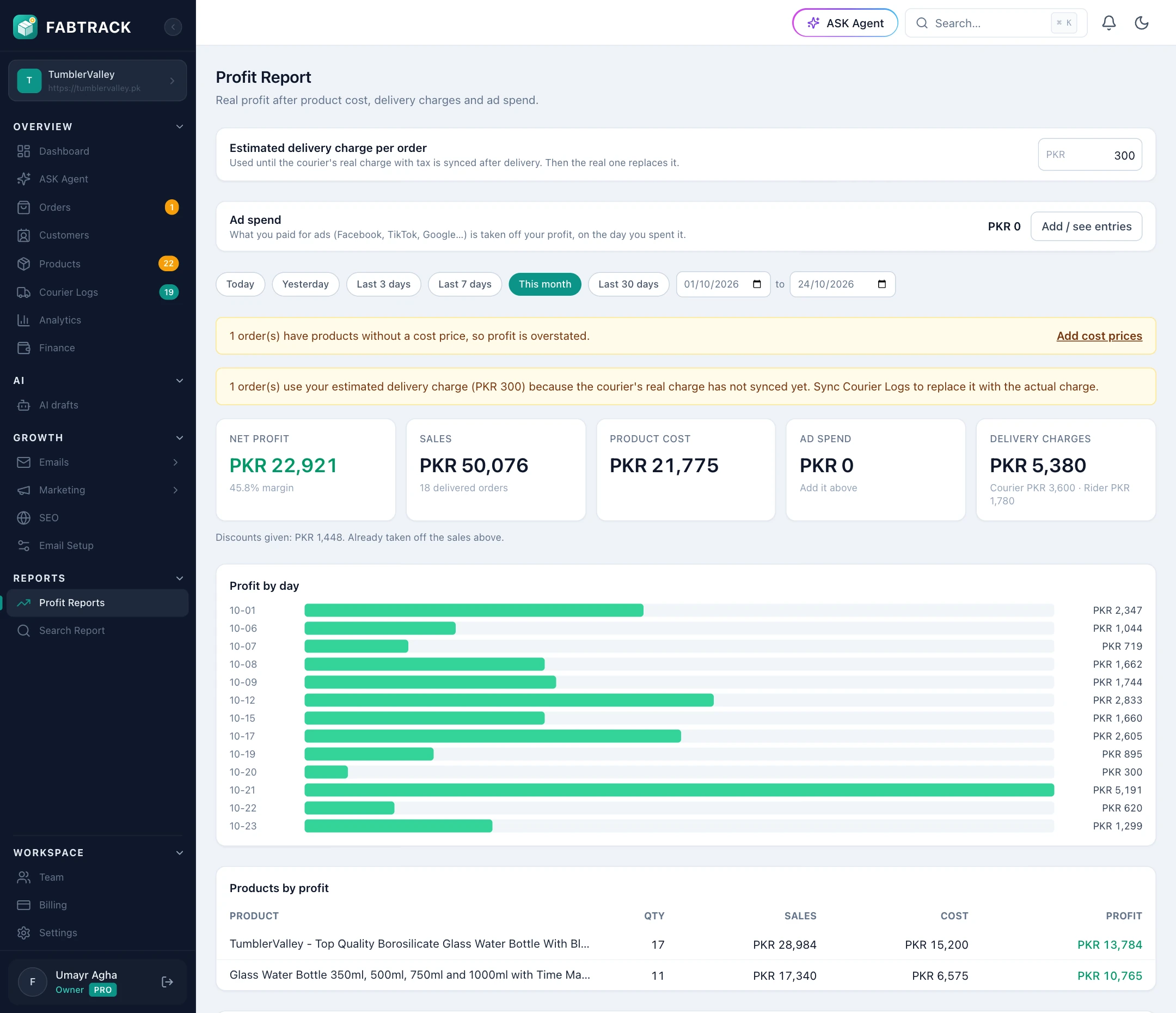The image size is (1176, 1013).
Task: Open the end date calendar picker icon
Action: [x=881, y=284]
